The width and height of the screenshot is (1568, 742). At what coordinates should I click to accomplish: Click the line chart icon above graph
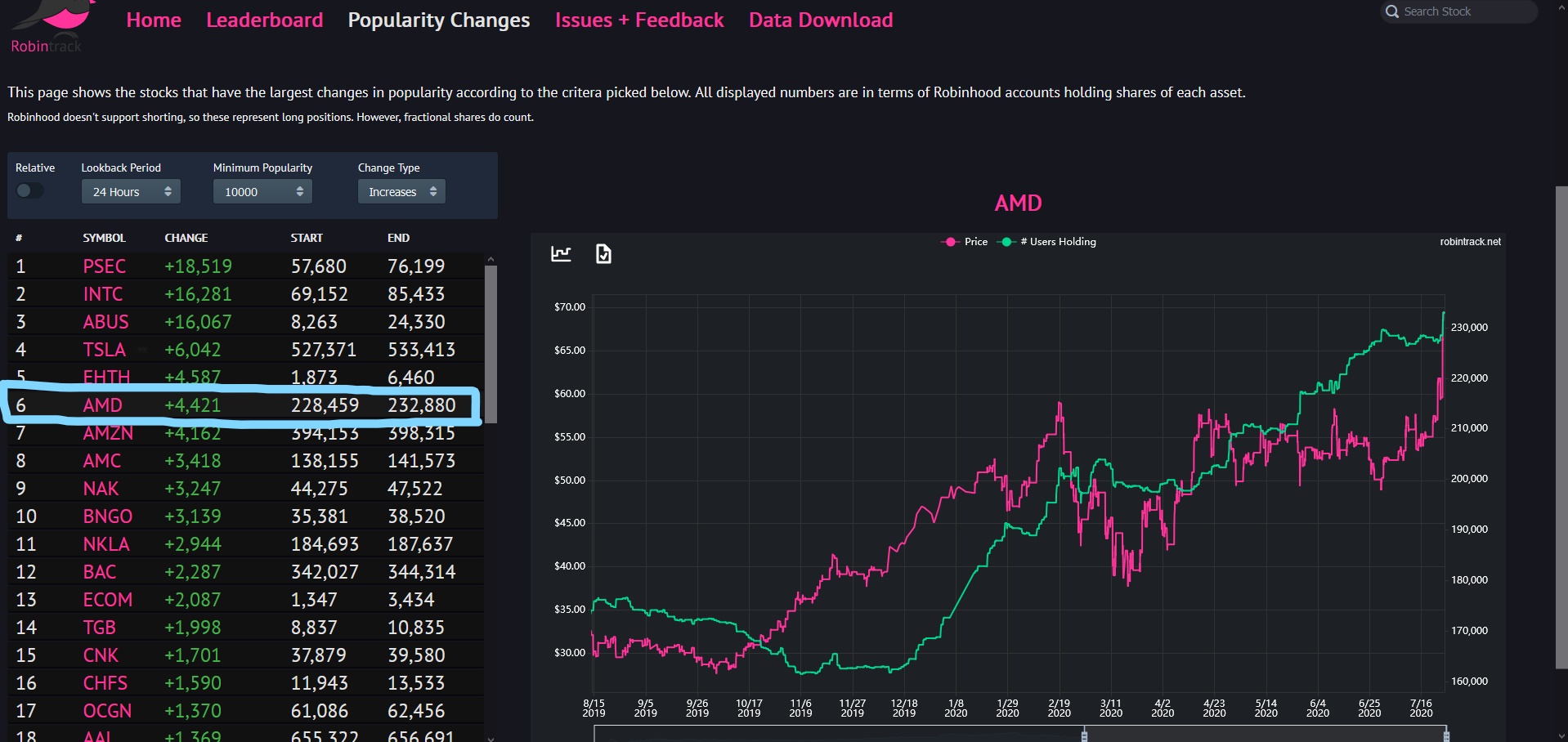coord(561,254)
